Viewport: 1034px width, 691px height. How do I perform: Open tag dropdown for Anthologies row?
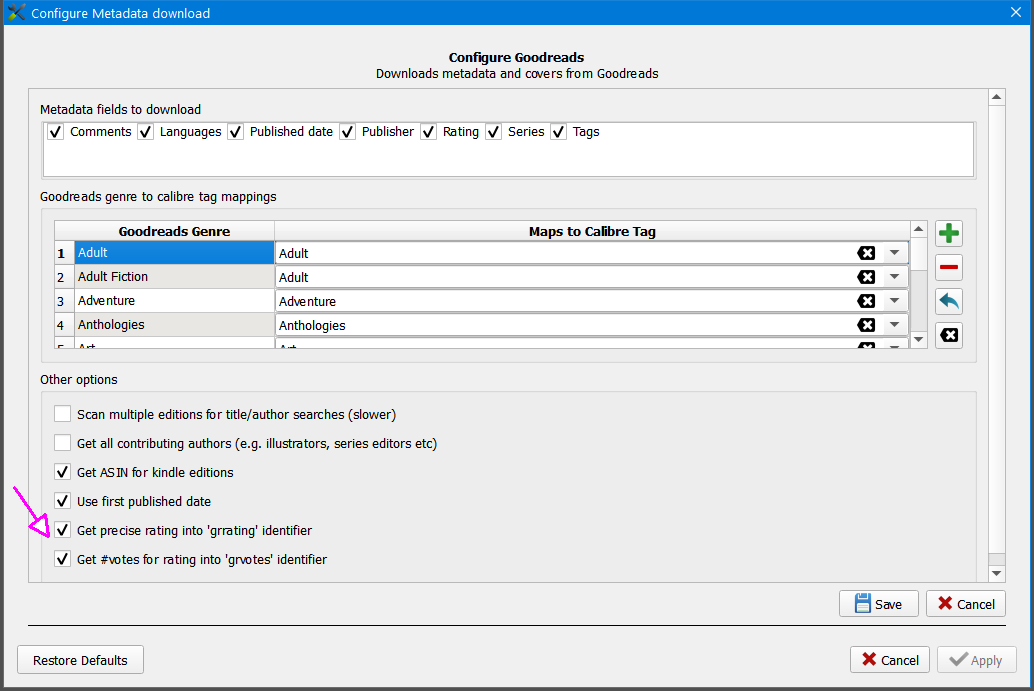(894, 325)
